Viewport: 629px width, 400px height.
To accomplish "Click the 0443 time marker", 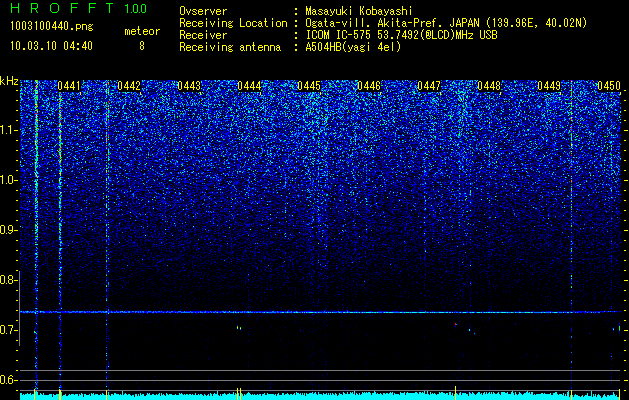I will click(x=189, y=86).
